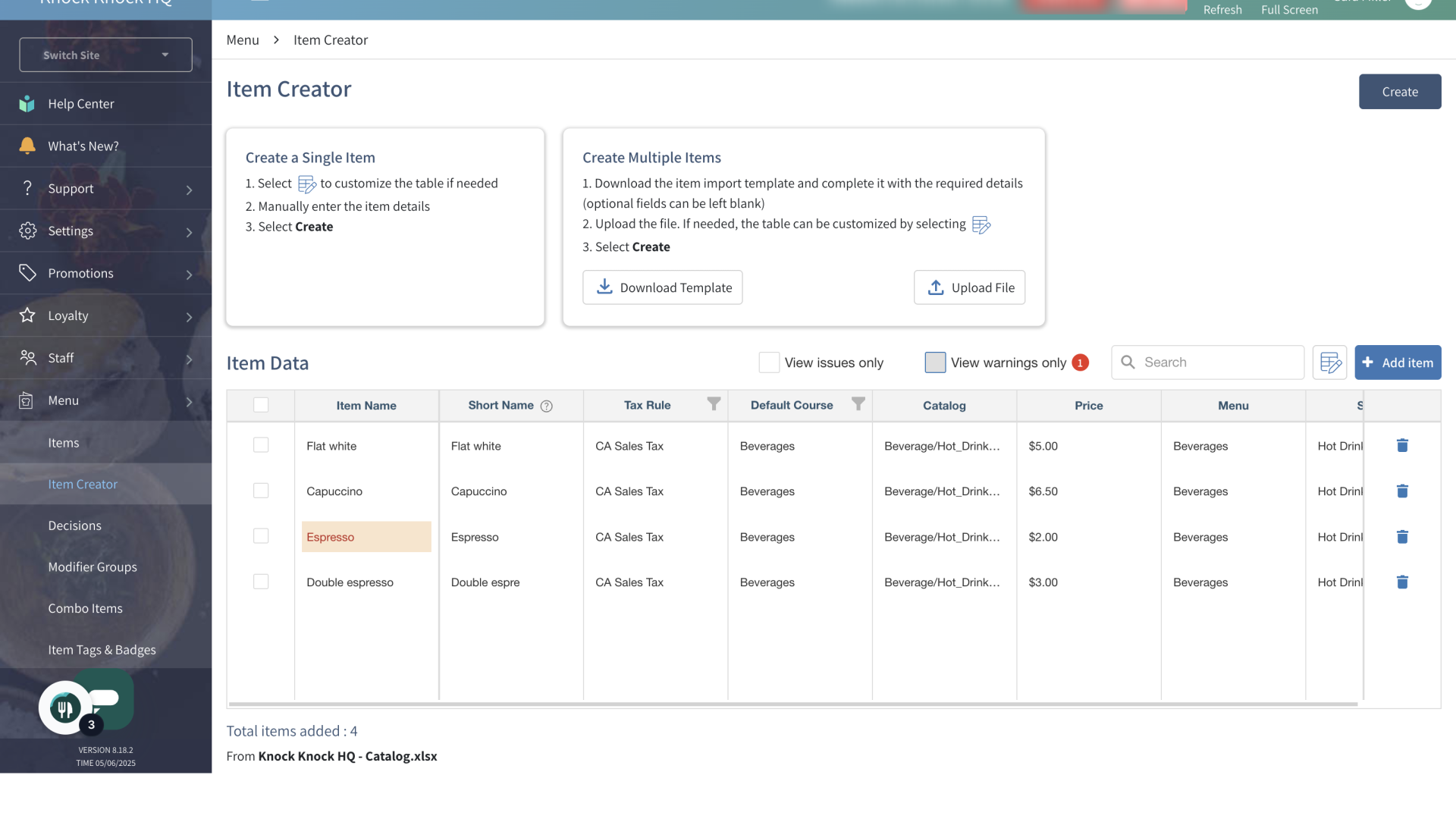Image resolution: width=1456 pixels, height=819 pixels.
Task: Toggle the View warnings only checkbox
Action: pyautogui.click(x=935, y=362)
